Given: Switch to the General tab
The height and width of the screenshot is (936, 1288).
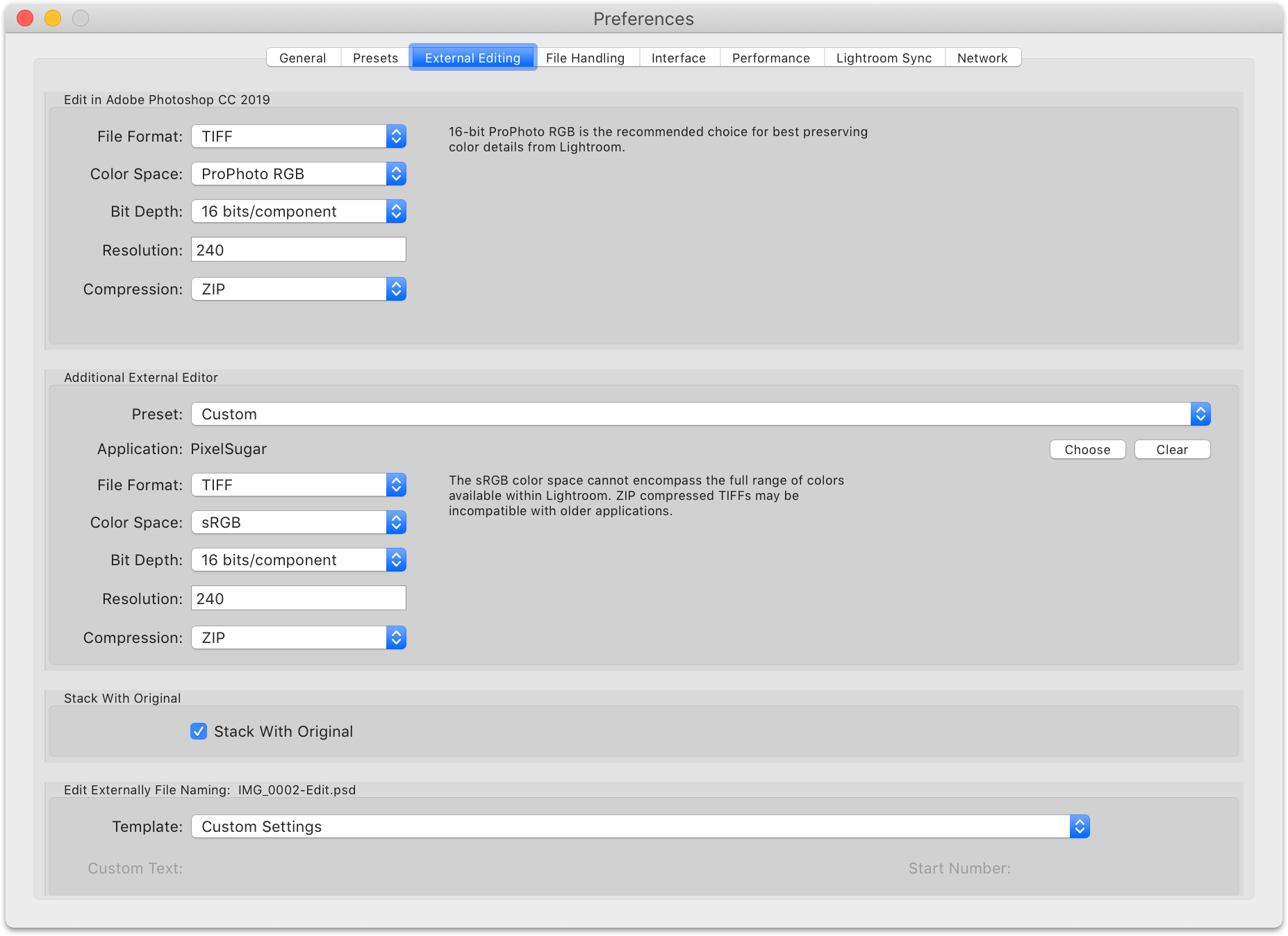Looking at the screenshot, I should (302, 58).
